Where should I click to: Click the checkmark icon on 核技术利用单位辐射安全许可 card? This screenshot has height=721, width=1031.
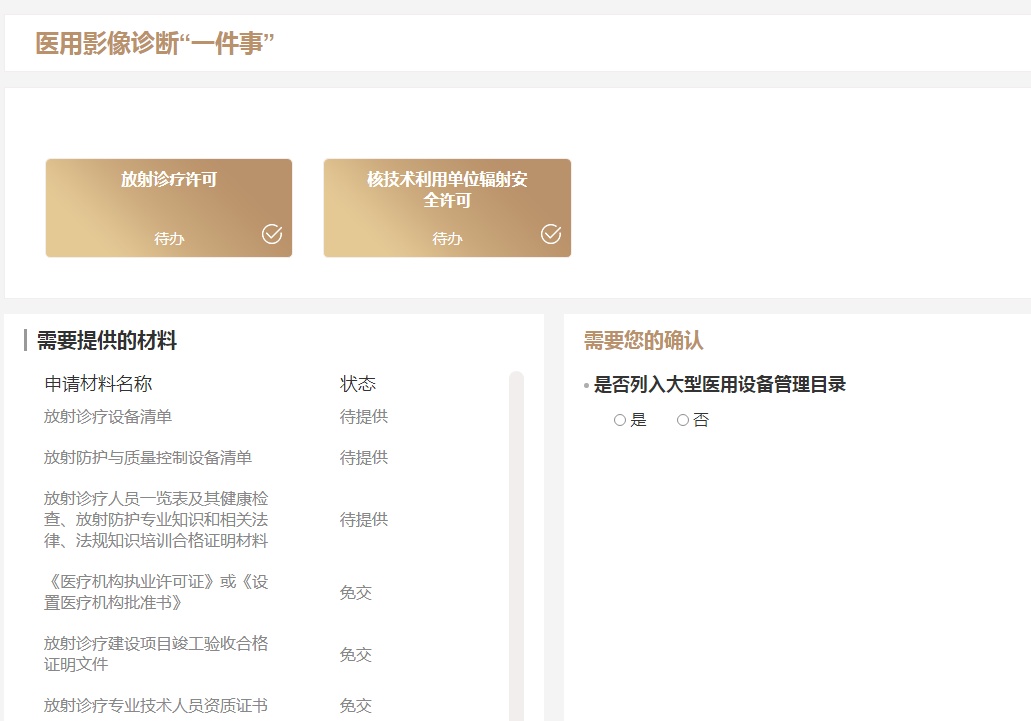click(x=551, y=234)
